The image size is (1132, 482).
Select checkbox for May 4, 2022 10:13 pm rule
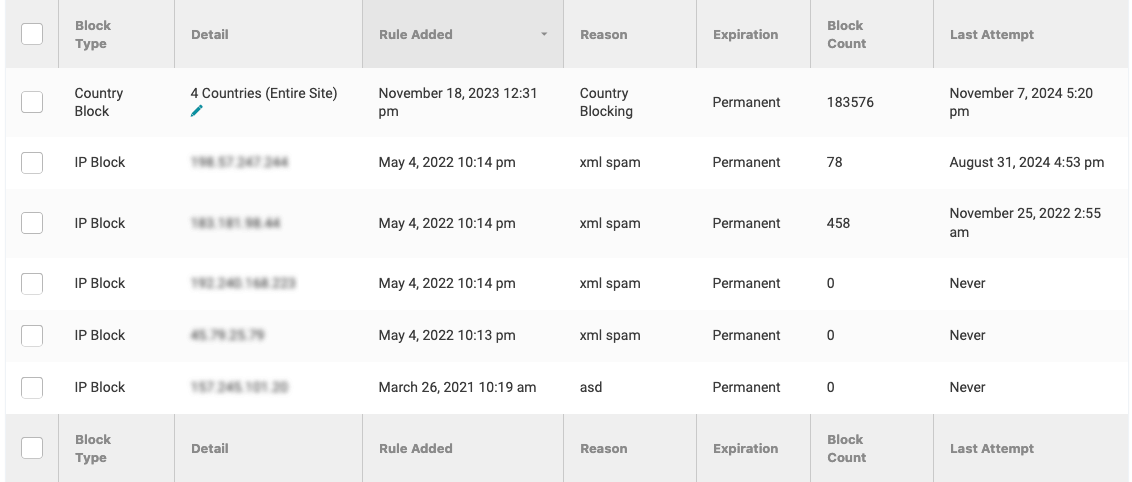click(32, 335)
